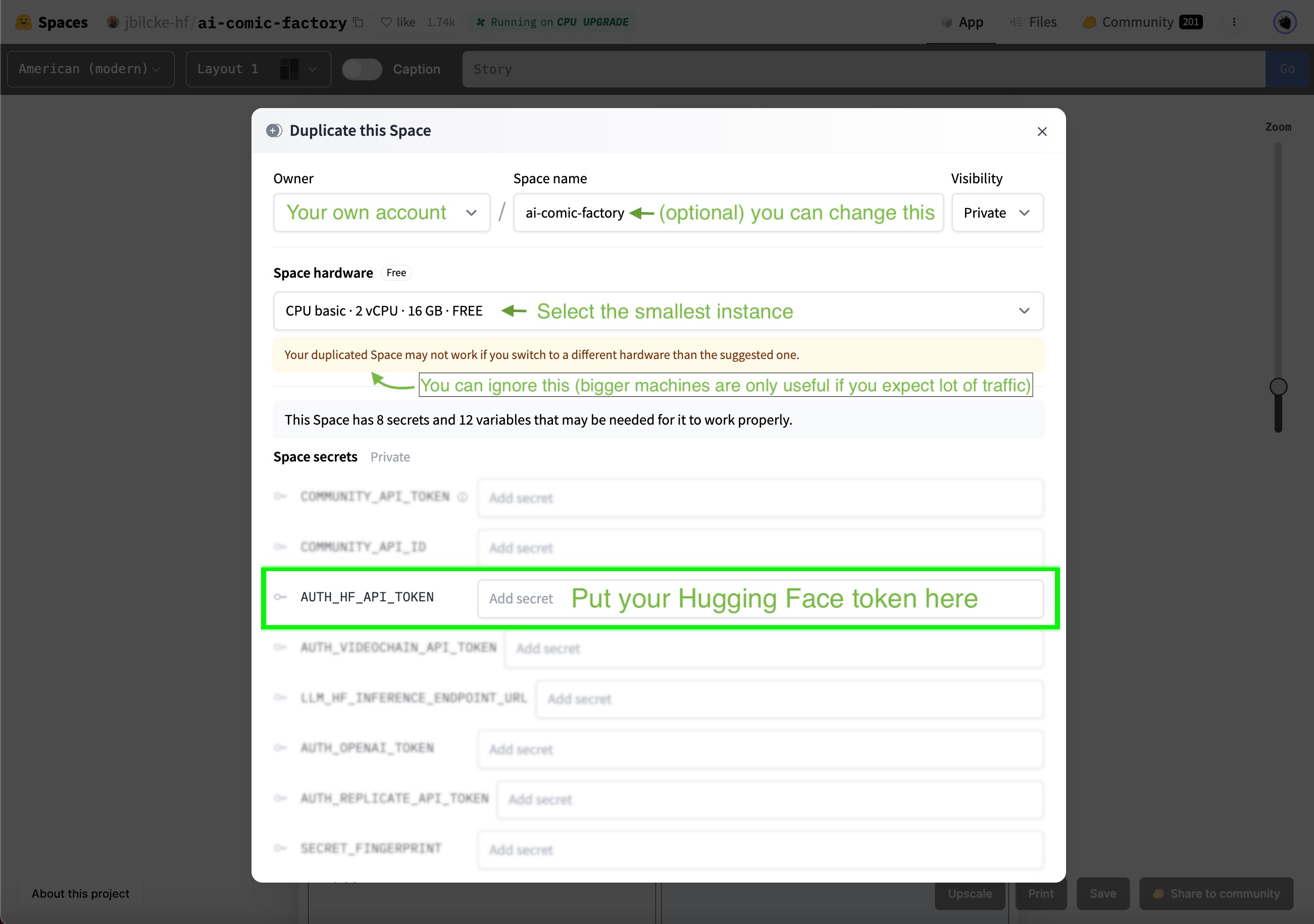
Task: Toggle the Caption switch
Action: pyautogui.click(x=362, y=69)
